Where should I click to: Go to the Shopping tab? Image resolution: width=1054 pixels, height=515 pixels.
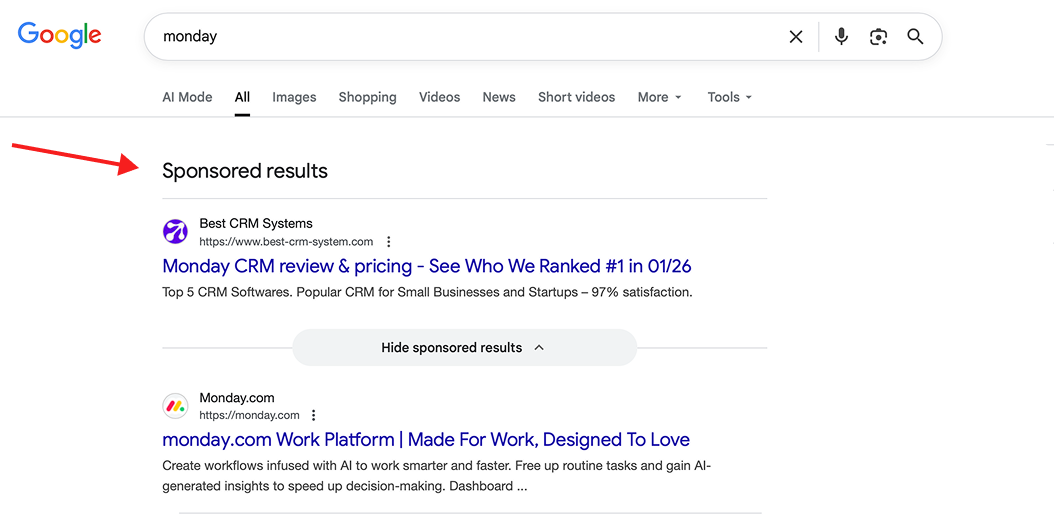367,97
